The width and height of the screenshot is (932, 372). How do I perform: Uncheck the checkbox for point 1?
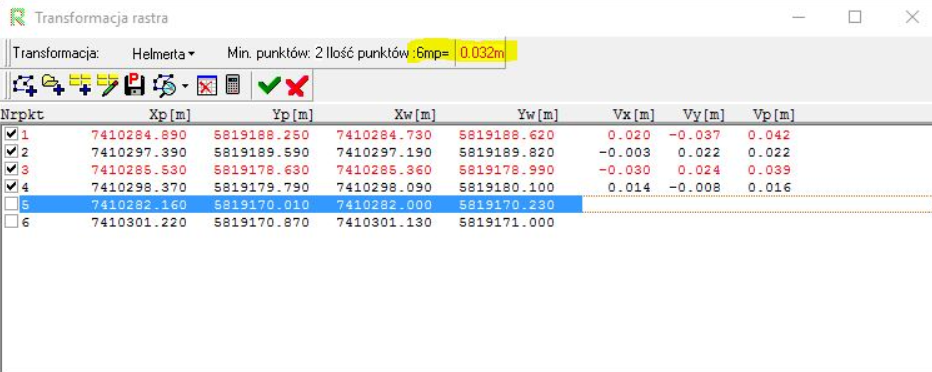[10, 134]
